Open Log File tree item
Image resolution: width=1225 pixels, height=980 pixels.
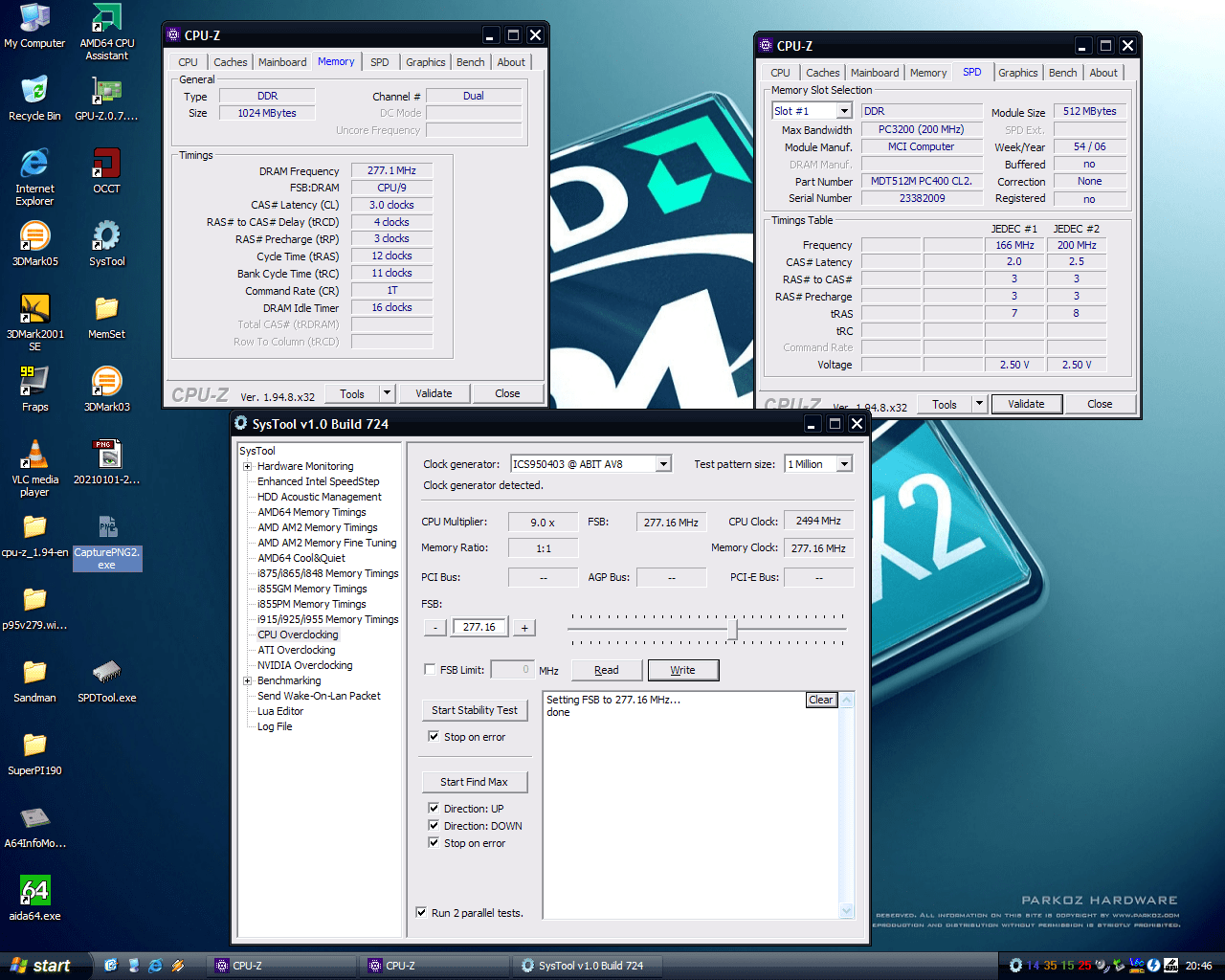(x=275, y=726)
